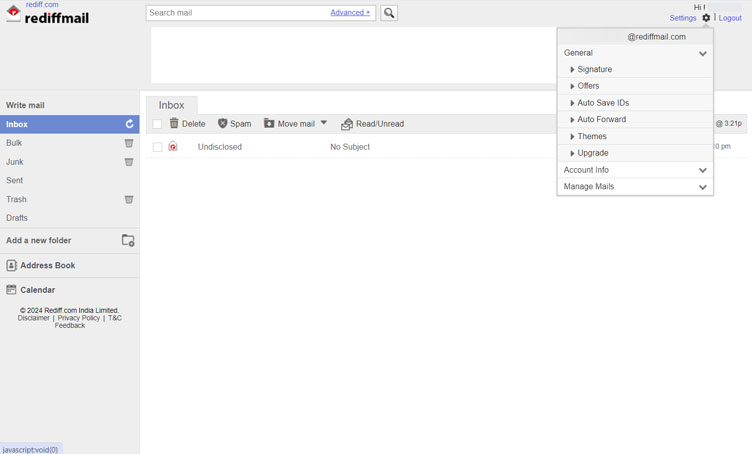The height and width of the screenshot is (454, 752).
Task: Mark selected mail as Spam
Action: pyautogui.click(x=235, y=124)
